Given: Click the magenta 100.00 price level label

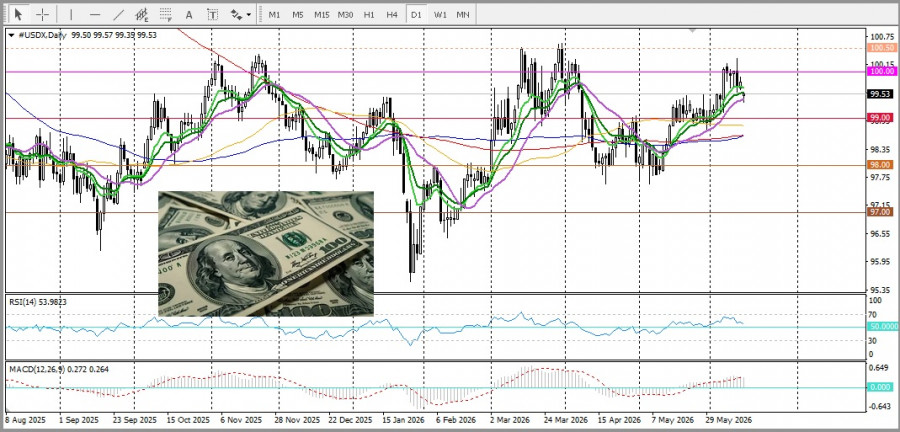Looking at the screenshot, I should [881, 71].
